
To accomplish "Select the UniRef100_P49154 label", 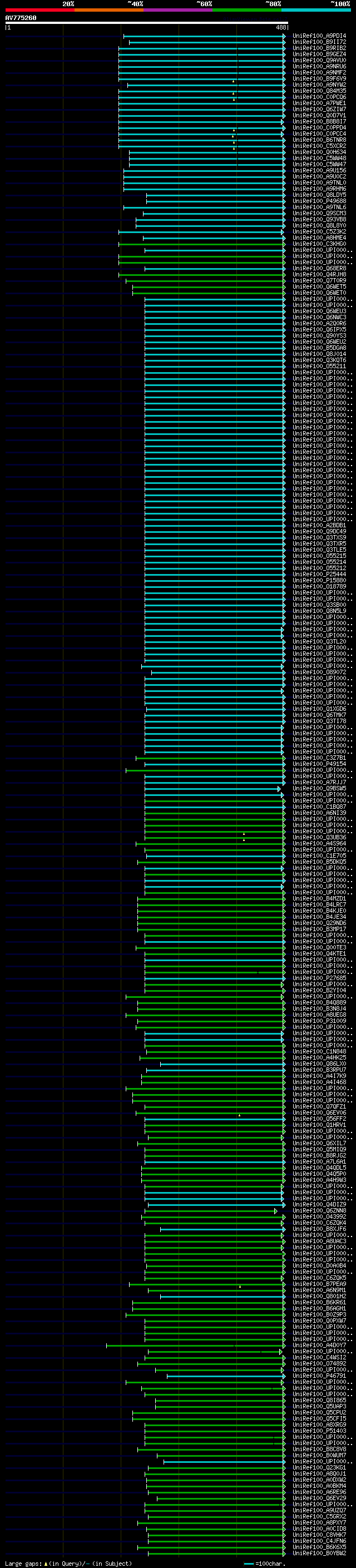I will point(319,764).
